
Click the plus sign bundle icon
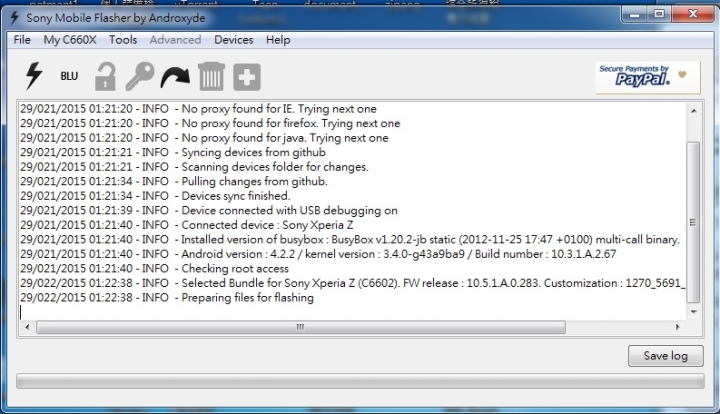point(247,77)
